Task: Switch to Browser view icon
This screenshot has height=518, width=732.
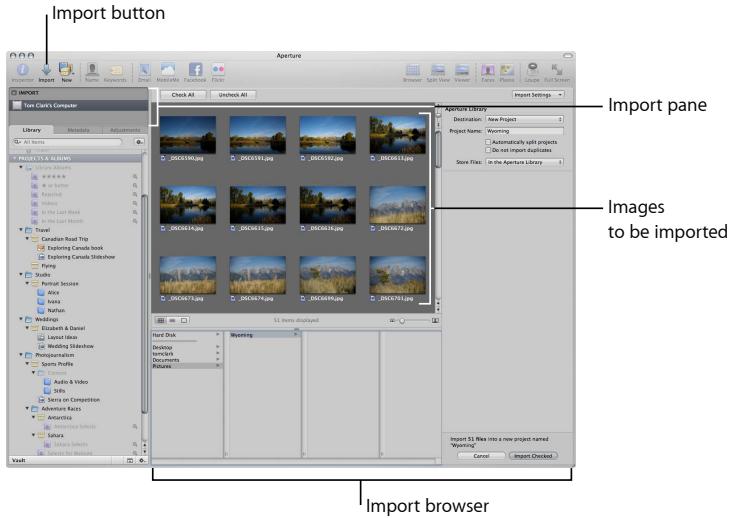Action: 412,70
